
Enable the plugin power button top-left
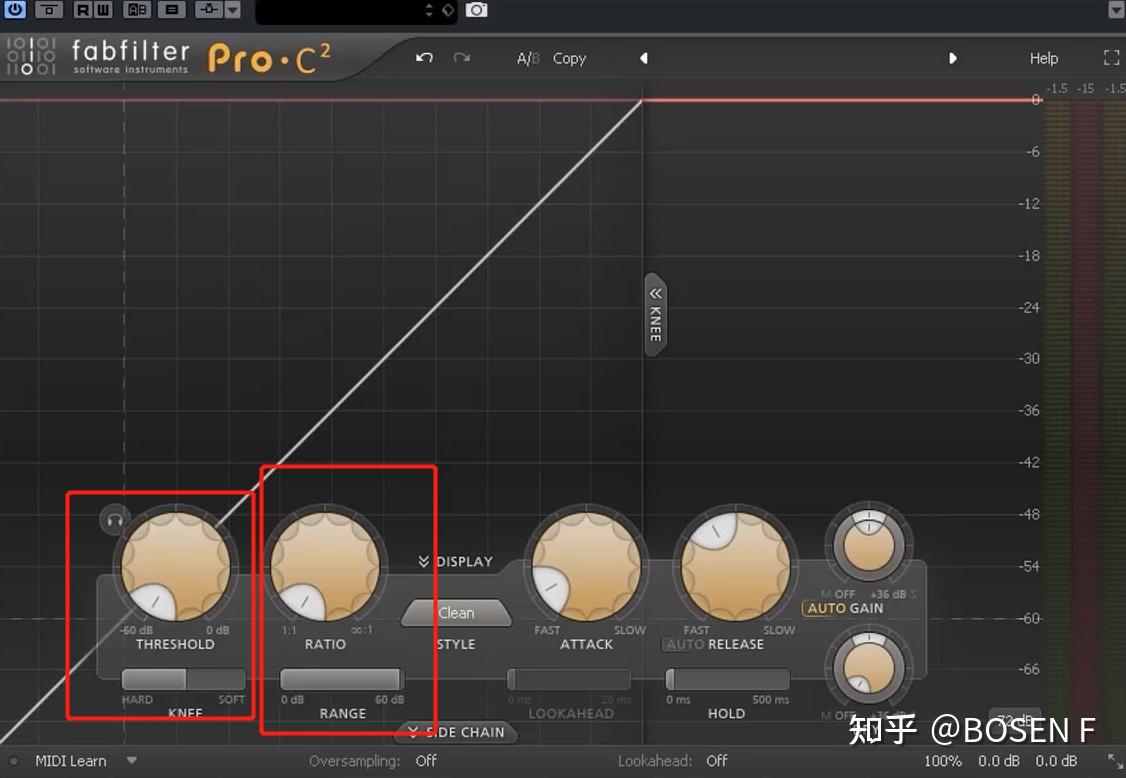pos(14,10)
